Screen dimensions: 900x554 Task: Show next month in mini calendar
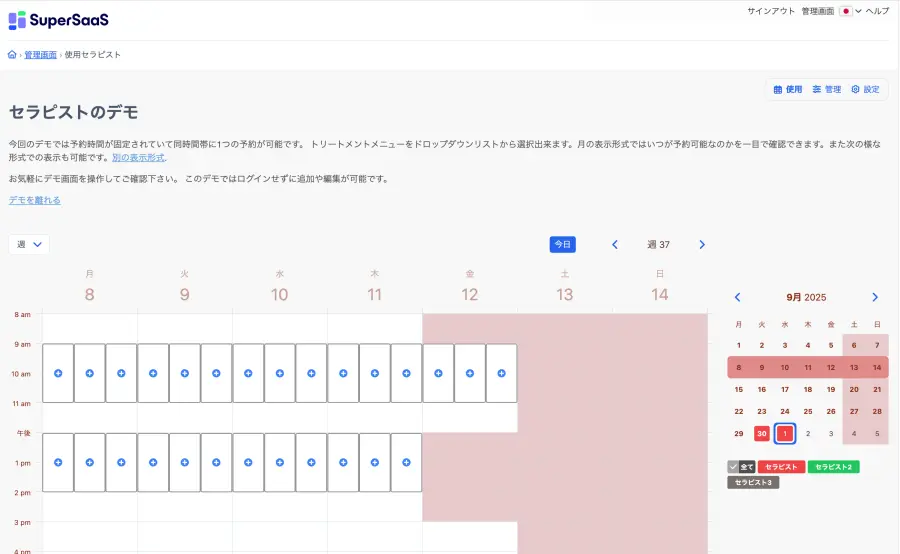click(875, 297)
